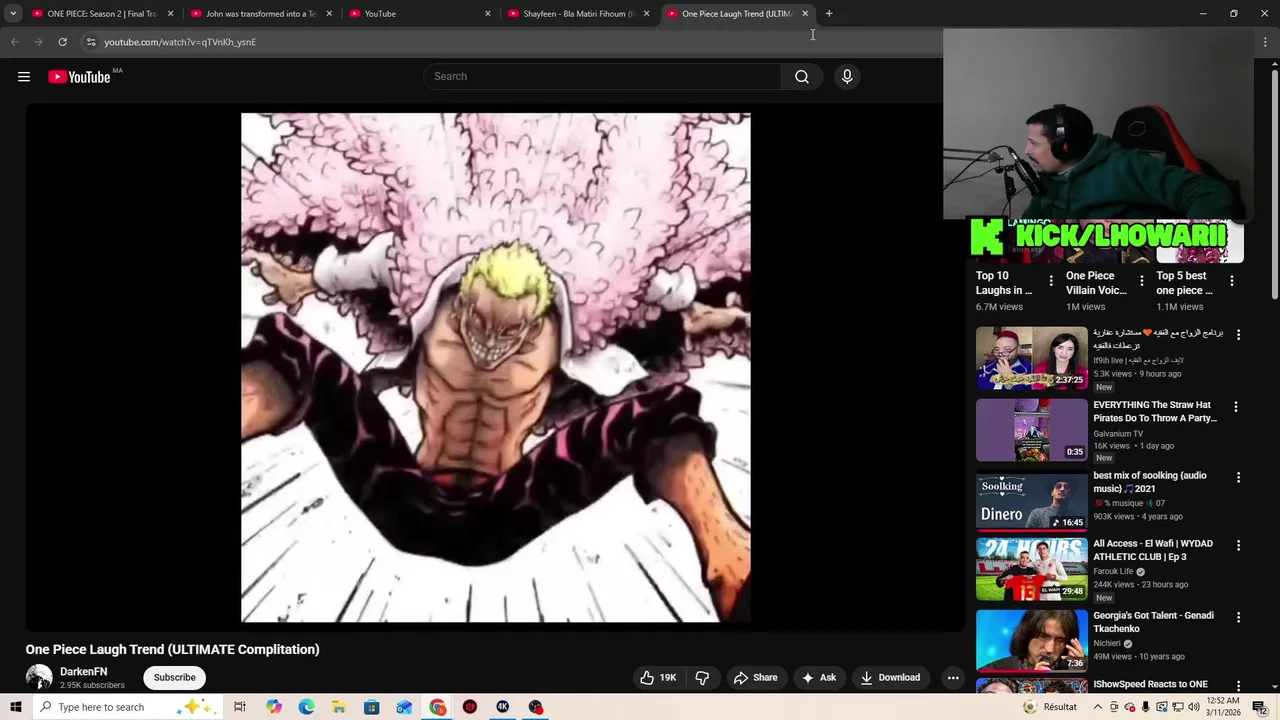Go back to previous page
Screen dimensions: 1280x720
point(14,42)
